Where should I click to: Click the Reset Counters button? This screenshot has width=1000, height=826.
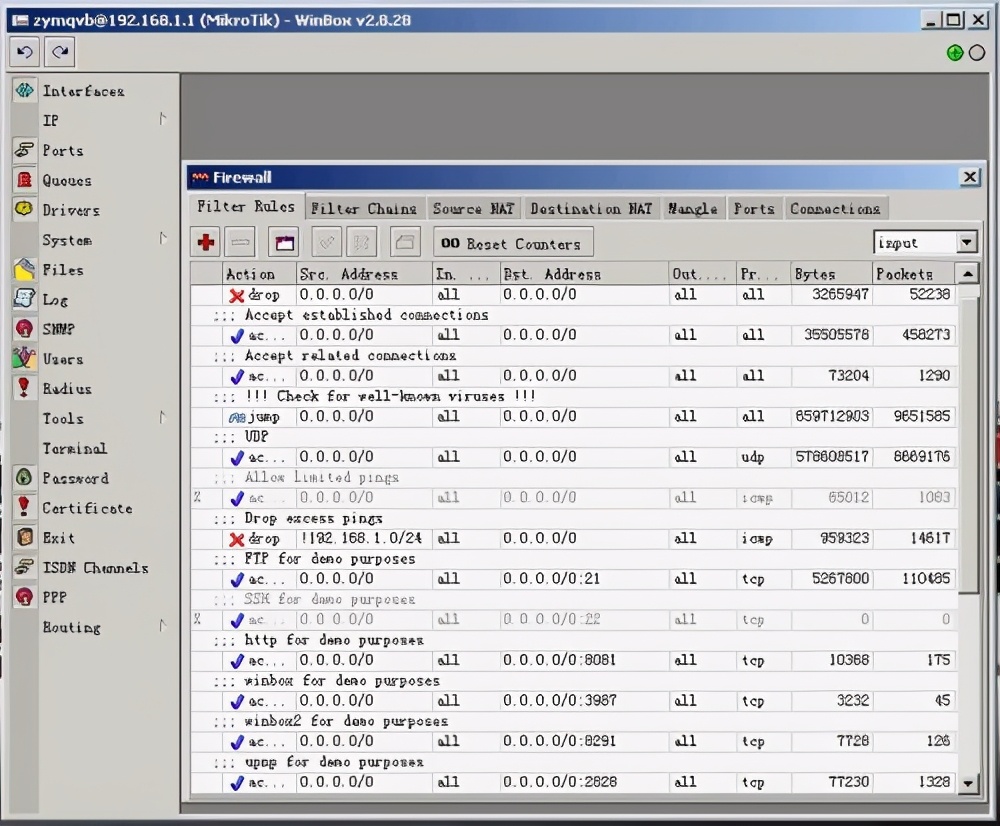513,243
